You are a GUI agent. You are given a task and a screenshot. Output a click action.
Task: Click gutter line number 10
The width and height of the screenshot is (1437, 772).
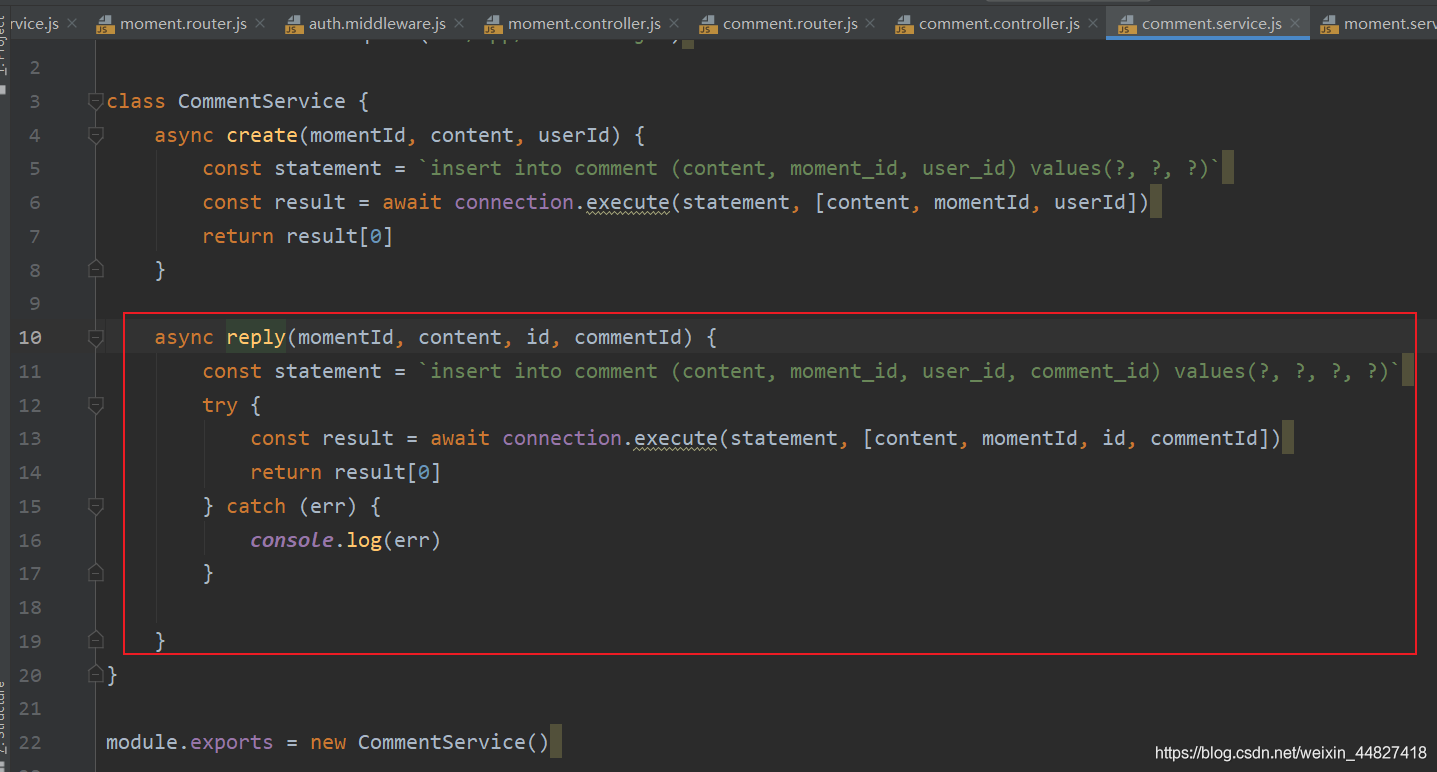[30, 337]
